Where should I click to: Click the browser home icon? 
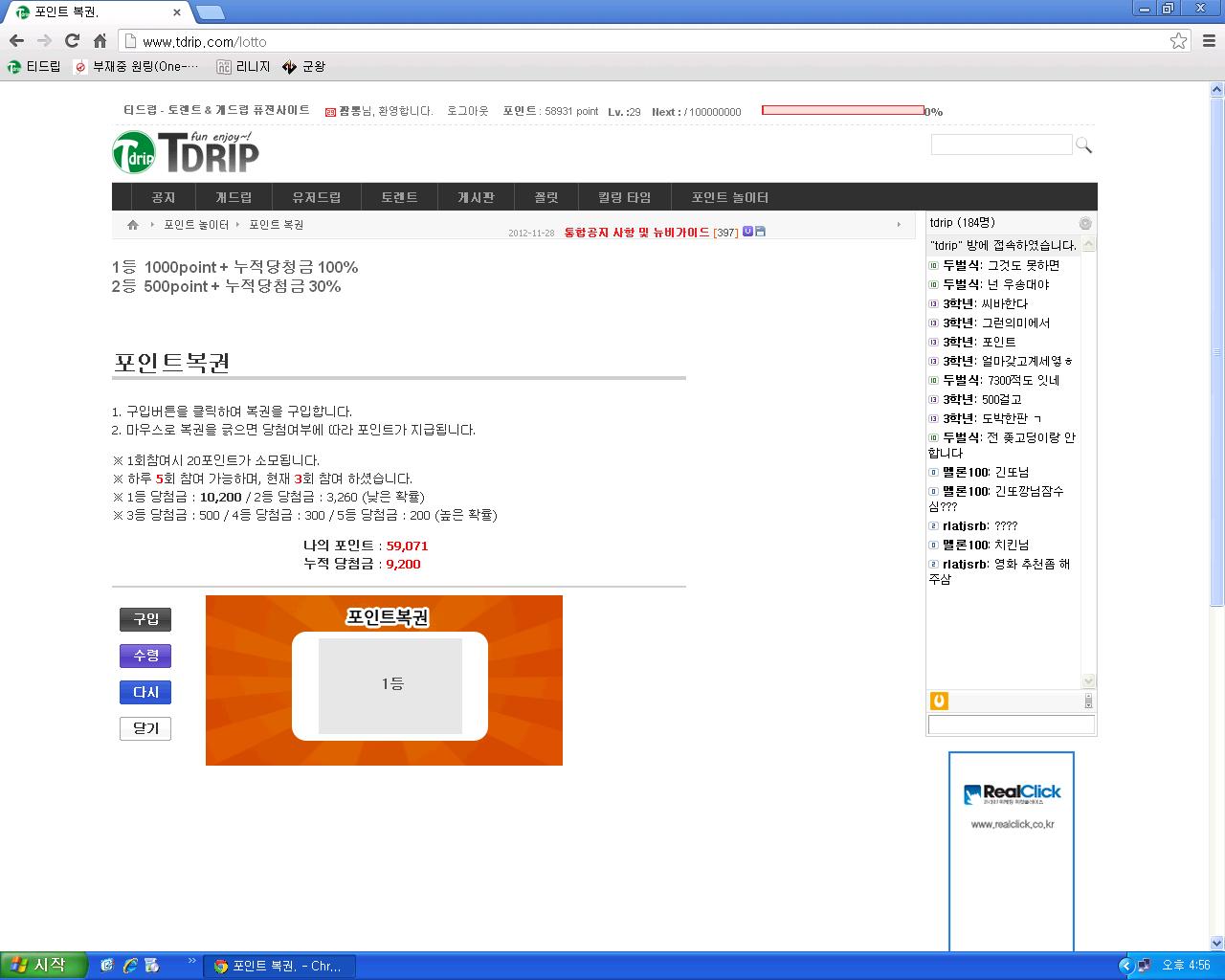pos(100,40)
